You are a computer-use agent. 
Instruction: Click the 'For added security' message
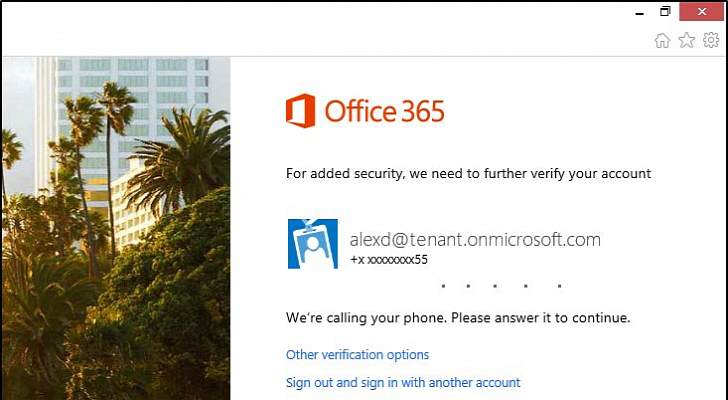click(x=468, y=174)
